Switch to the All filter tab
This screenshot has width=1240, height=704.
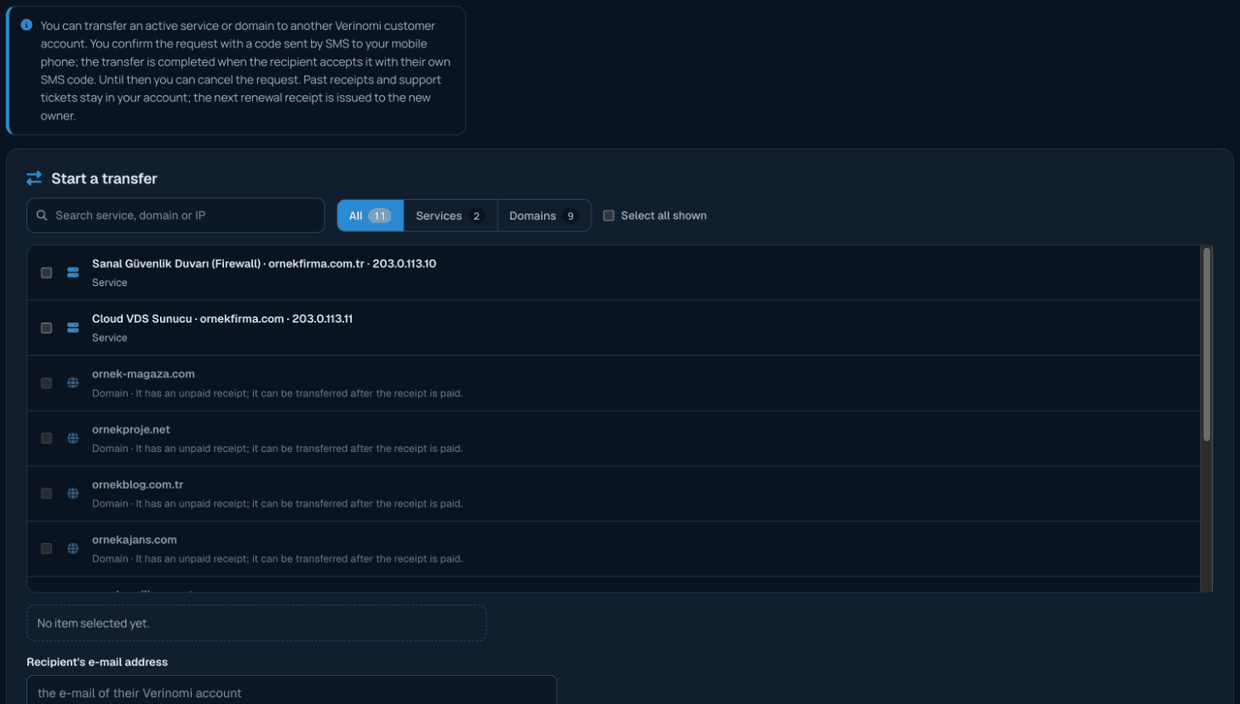[370, 216]
